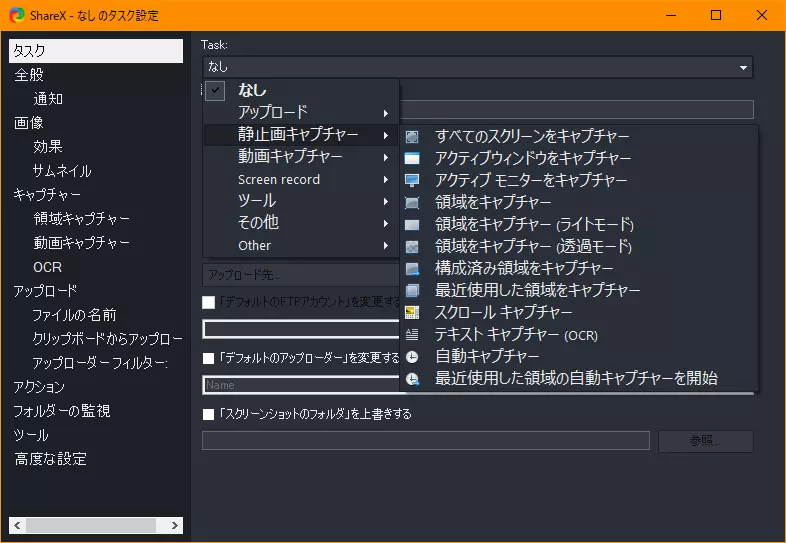Click the ShareX logo in title bar
Image resolution: width=786 pixels, height=543 pixels.
click(17, 15)
